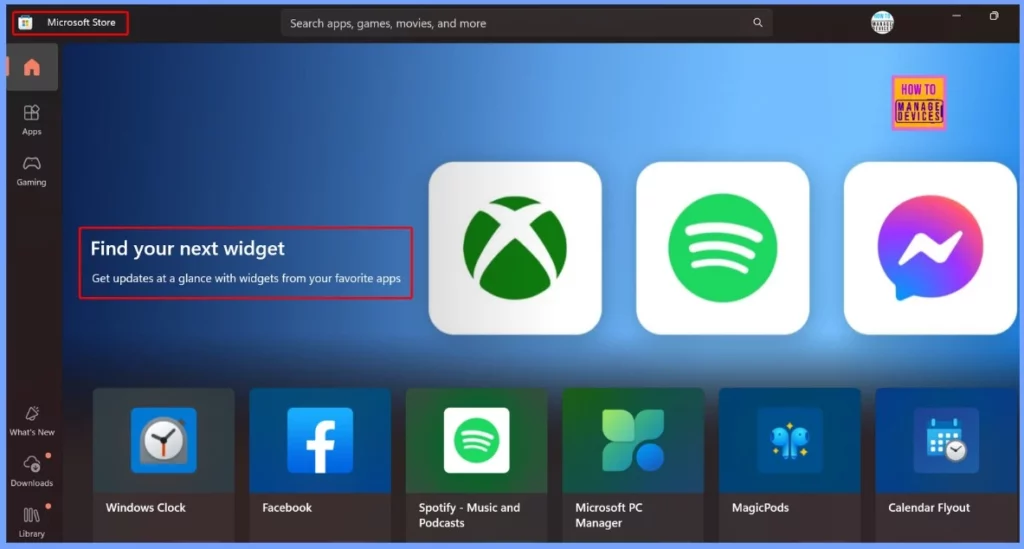Click the Microsoft Store logo icon
Image resolution: width=1024 pixels, height=549 pixels.
tap(25, 23)
